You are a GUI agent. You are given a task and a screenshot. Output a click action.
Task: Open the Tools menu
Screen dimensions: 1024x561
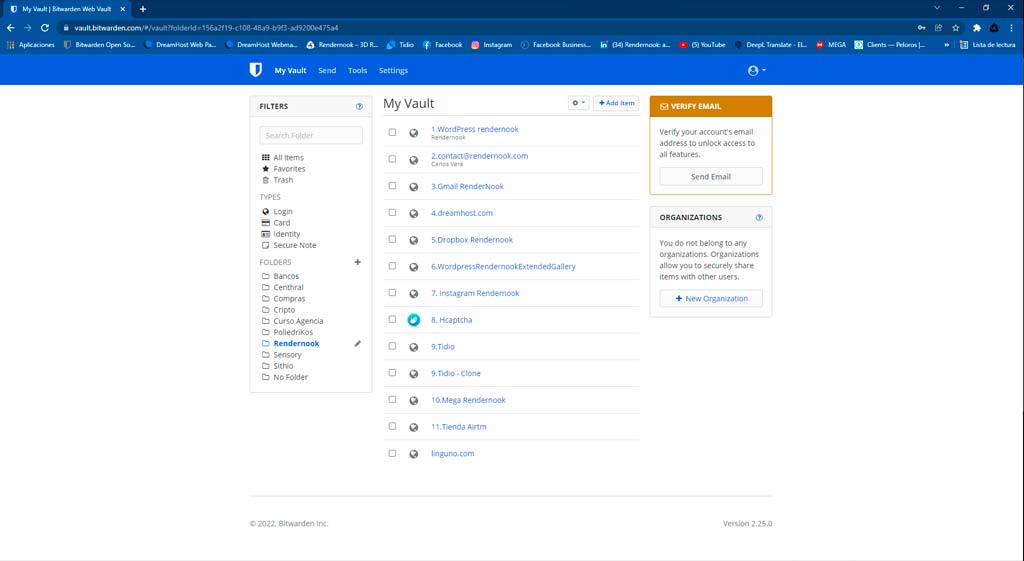[x=357, y=71]
